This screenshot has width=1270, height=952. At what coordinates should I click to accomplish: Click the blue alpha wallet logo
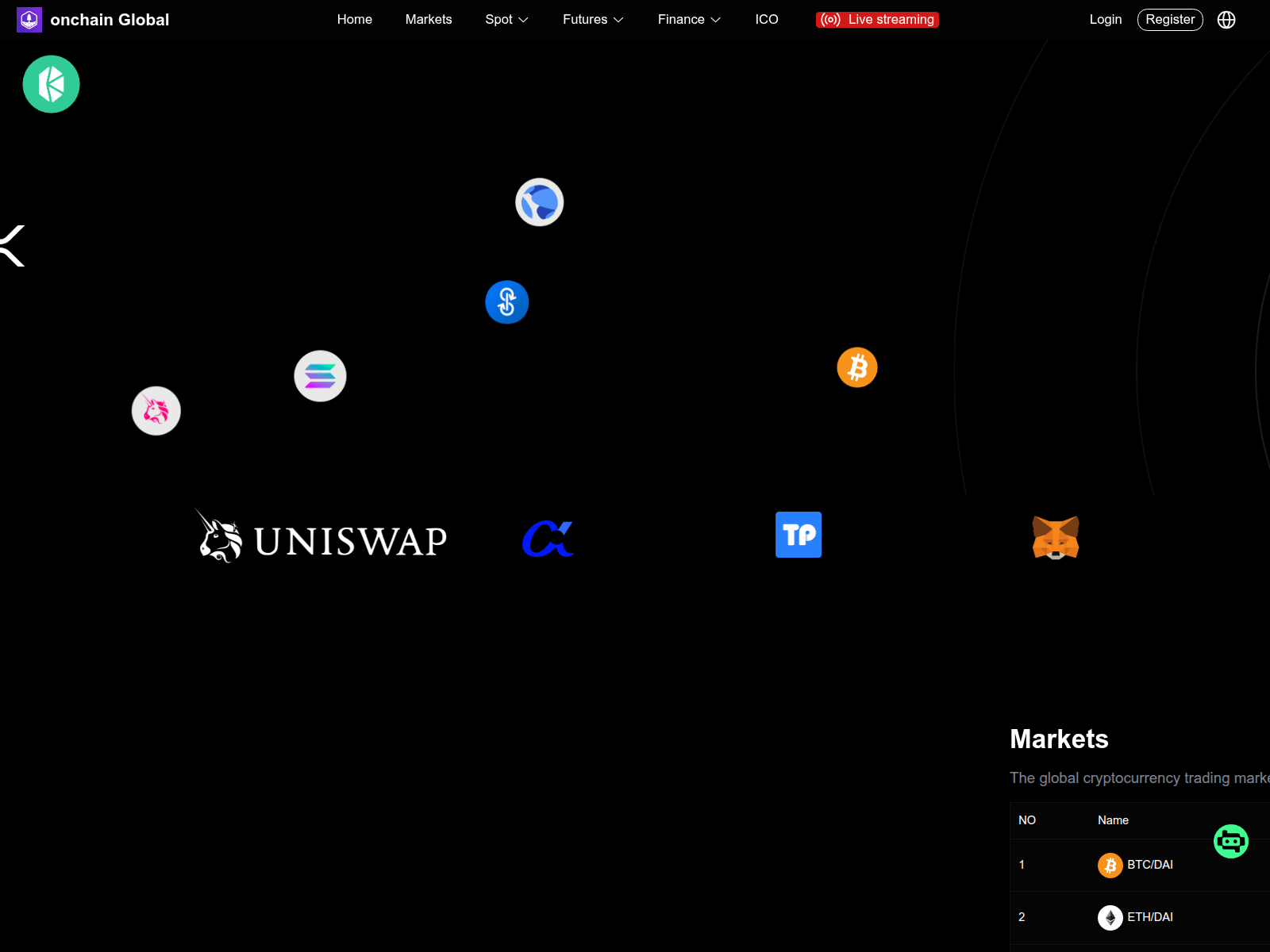tap(548, 539)
